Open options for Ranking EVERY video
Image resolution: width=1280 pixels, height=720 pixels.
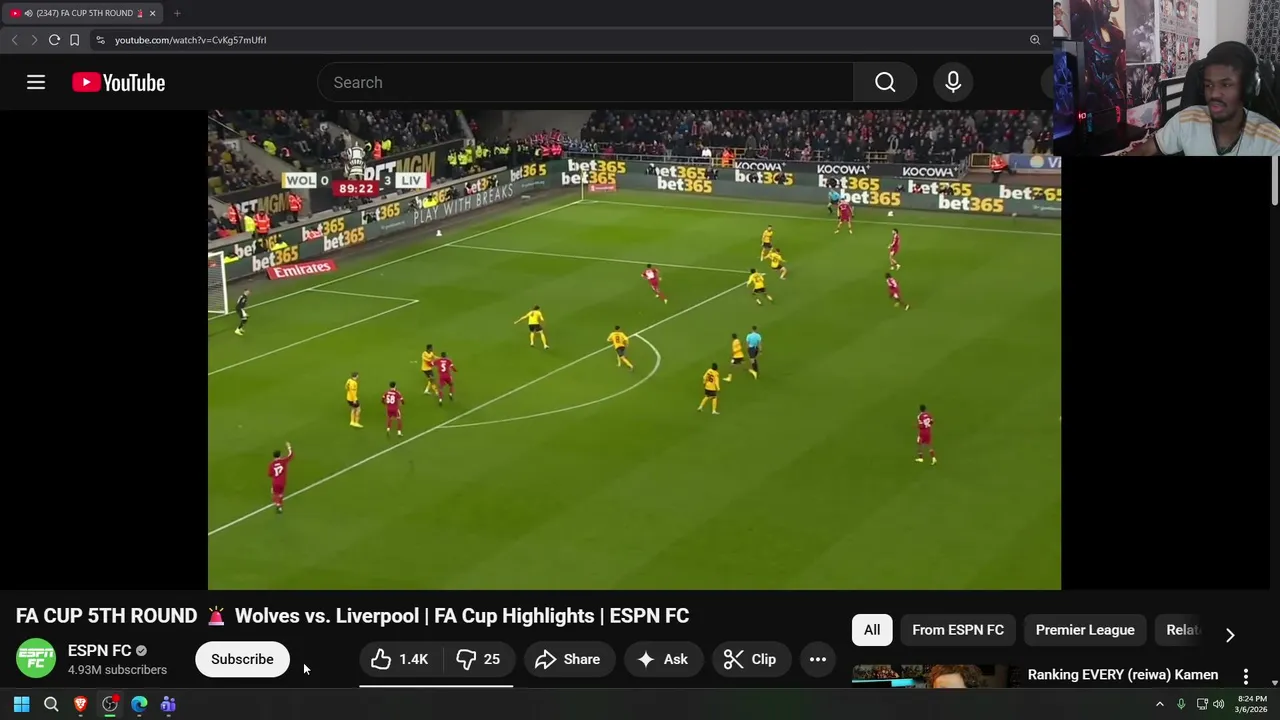1246,677
